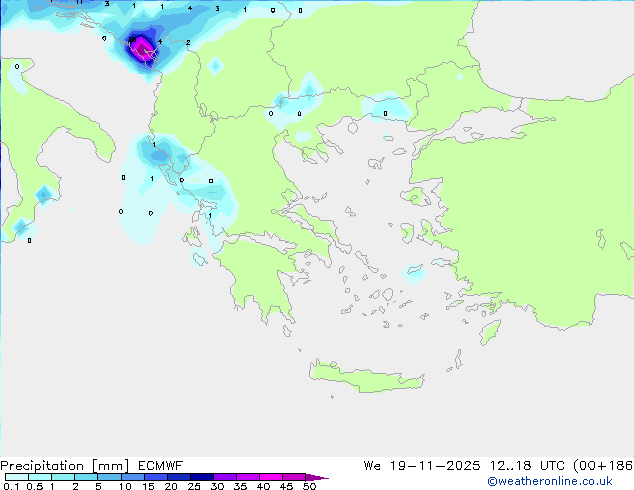Image resolution: width=634 pixels, height=490 pixels.
Task: Click the 45–50 mm legend swatch
Action: (294, 477)
